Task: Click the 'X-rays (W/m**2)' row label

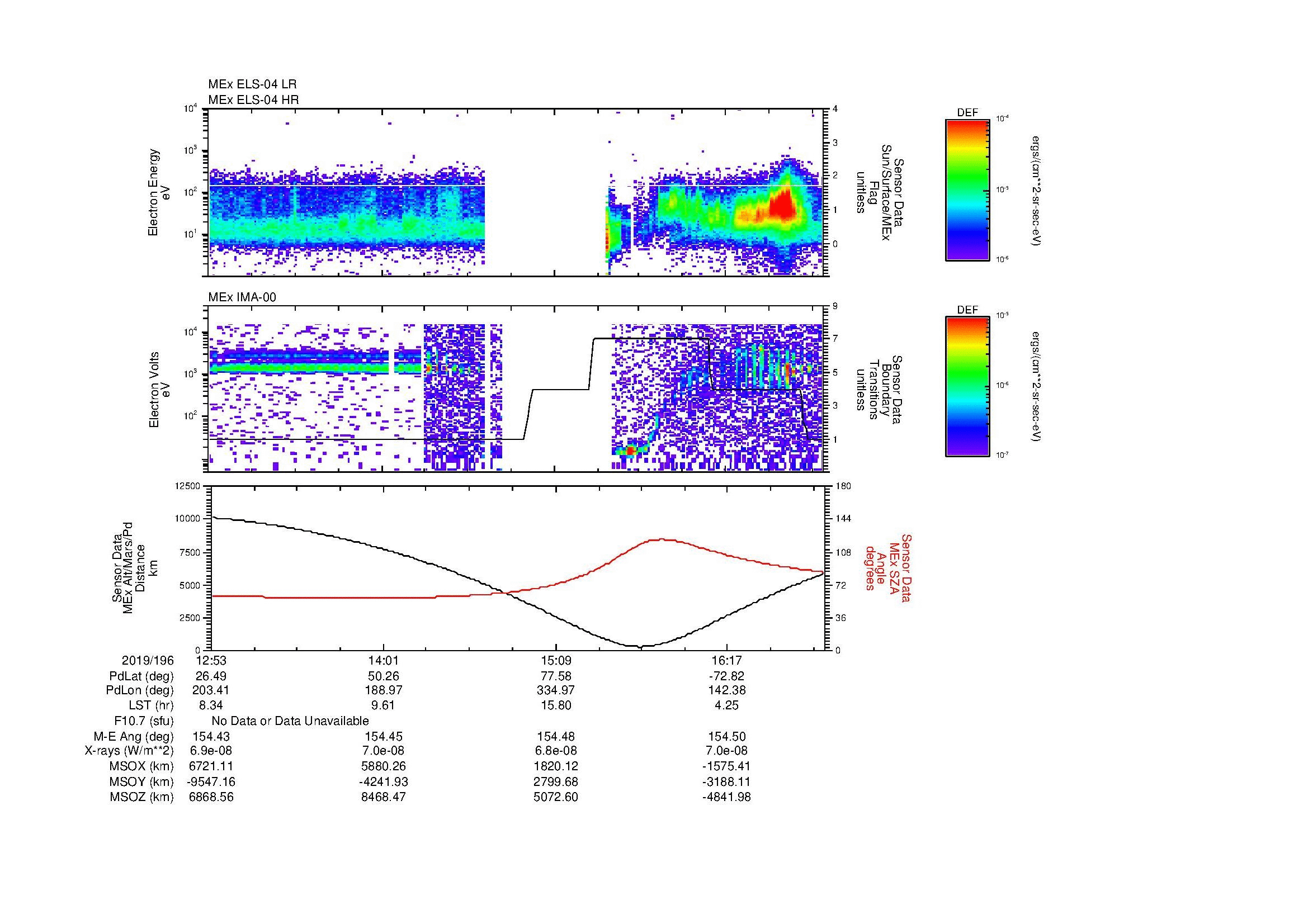Action: click(x=129, y=751)
